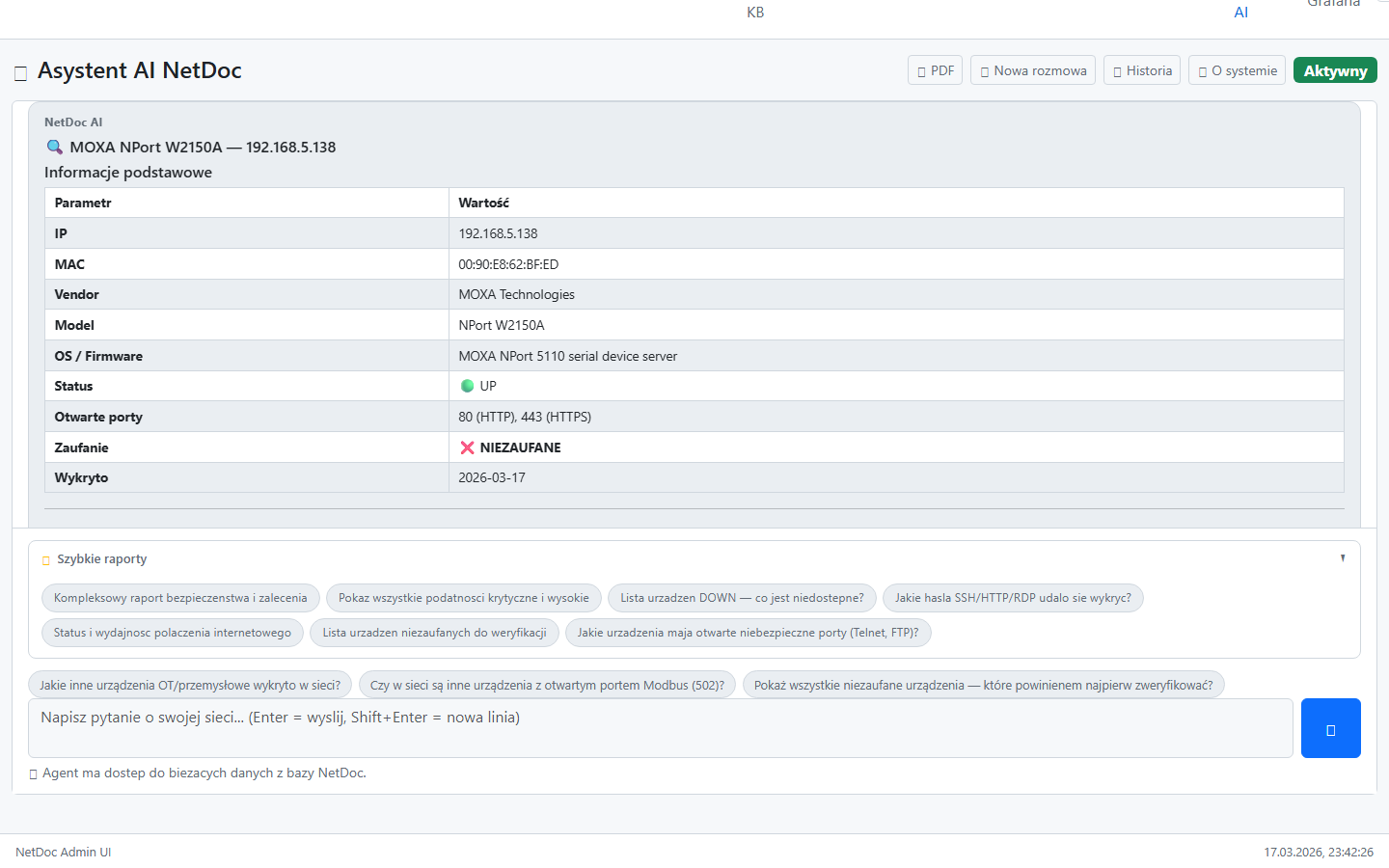Open the Historia conversation history
Viewport: 1389px width, 868px height.
1141,70
